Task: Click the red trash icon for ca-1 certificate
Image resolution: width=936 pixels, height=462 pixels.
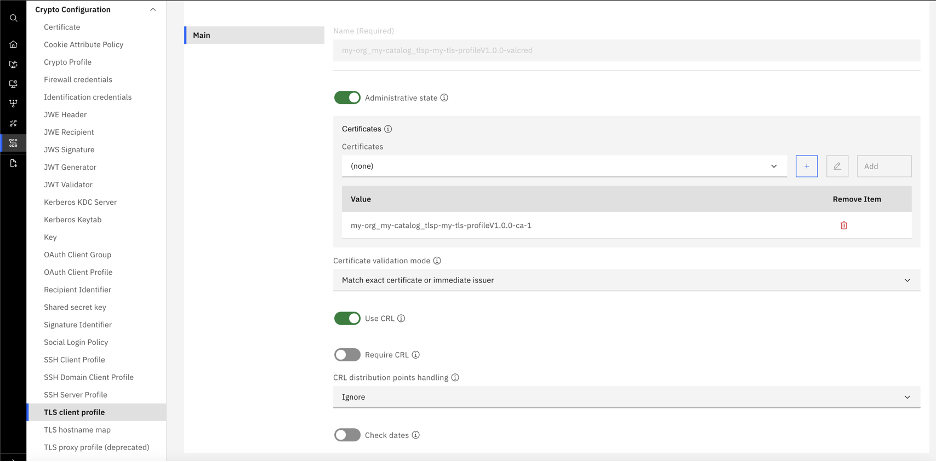Action: (843, 226)
